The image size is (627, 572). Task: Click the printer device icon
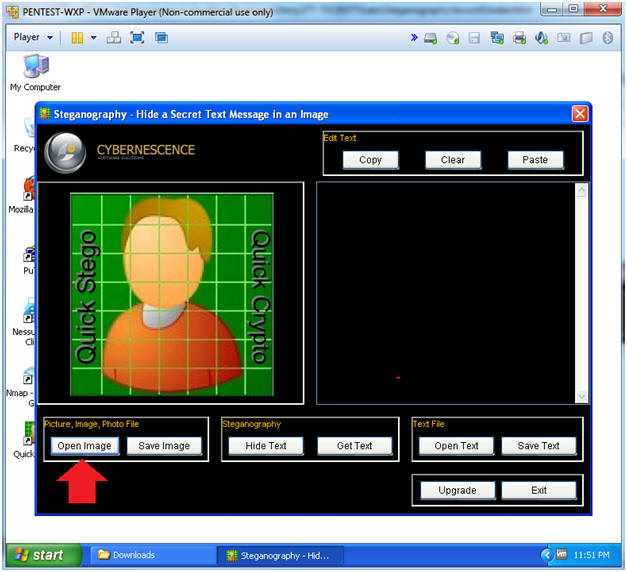pos(519,38)
